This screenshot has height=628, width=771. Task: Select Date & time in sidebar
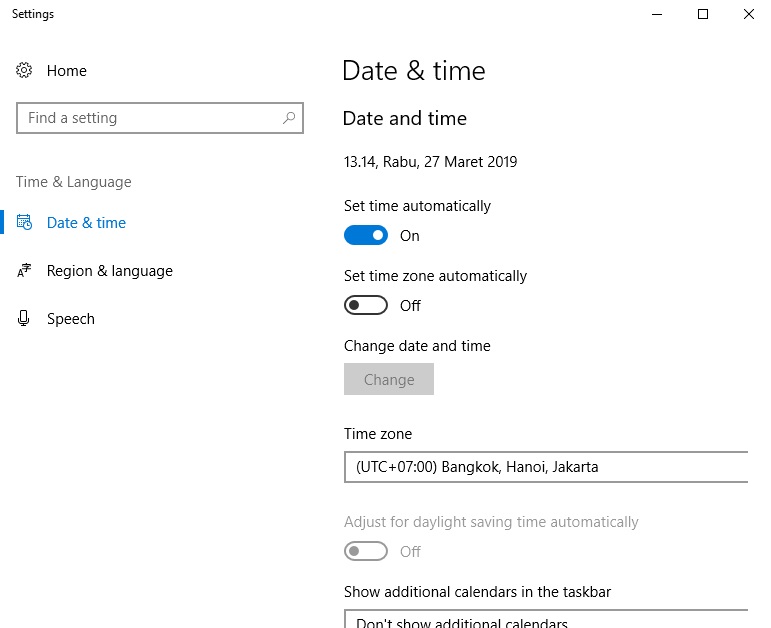pos(86,223)
